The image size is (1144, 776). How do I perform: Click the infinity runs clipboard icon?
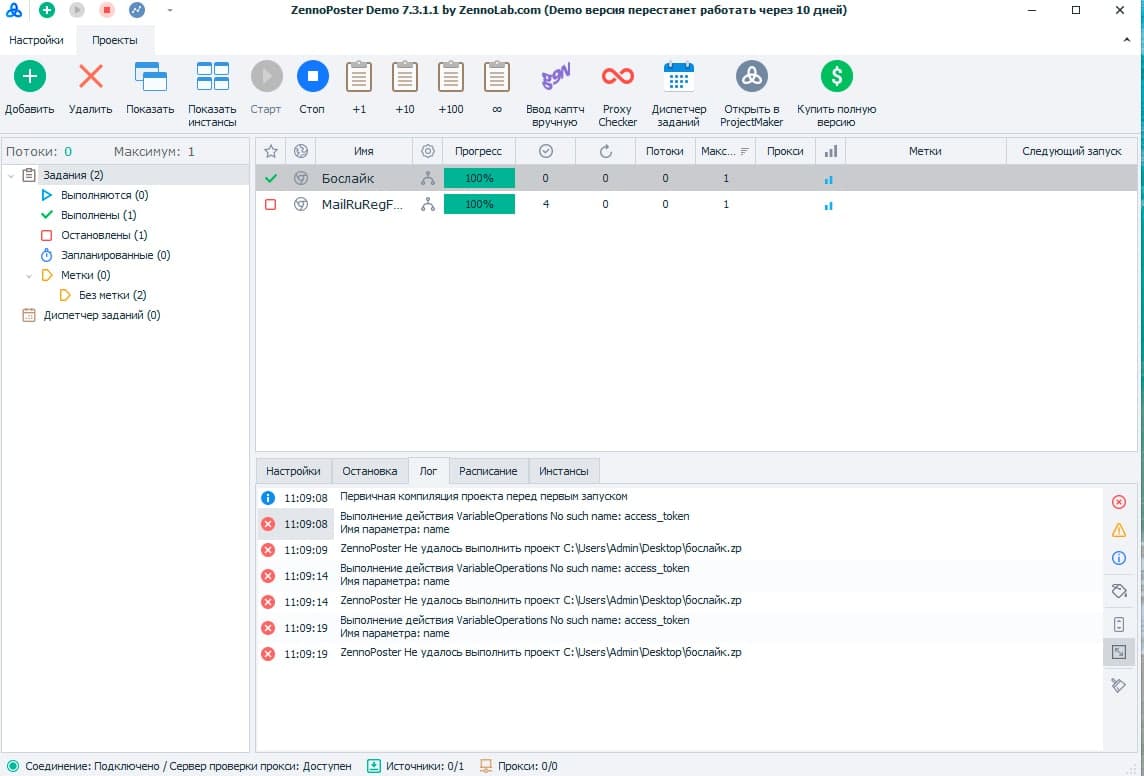pyautogui.click(x=497, y=76)
